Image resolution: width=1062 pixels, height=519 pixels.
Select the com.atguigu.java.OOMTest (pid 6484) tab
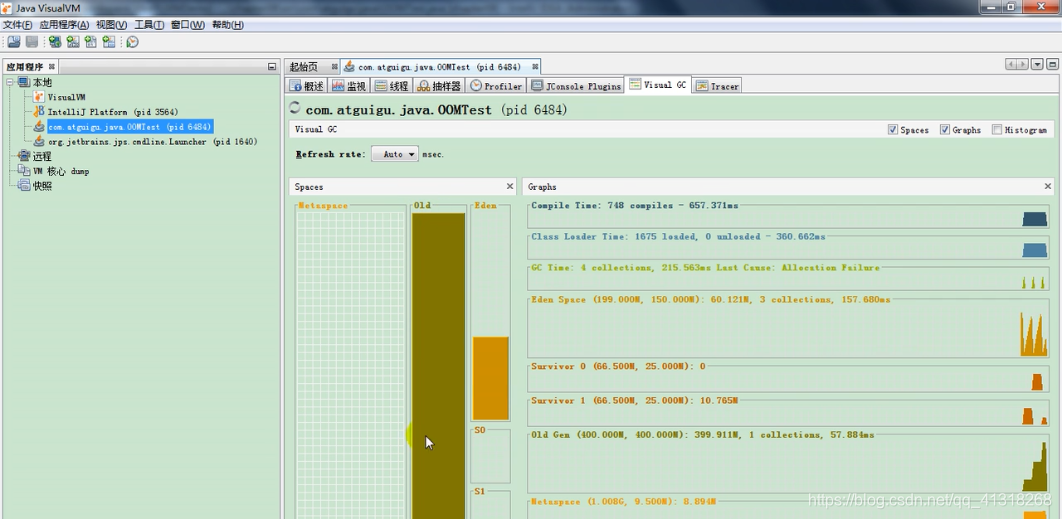[440, 66]
